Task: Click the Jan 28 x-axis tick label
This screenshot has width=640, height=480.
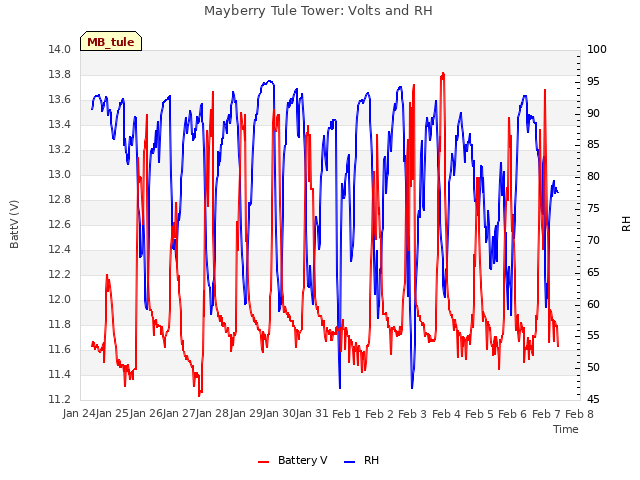Action: [213, 414]
